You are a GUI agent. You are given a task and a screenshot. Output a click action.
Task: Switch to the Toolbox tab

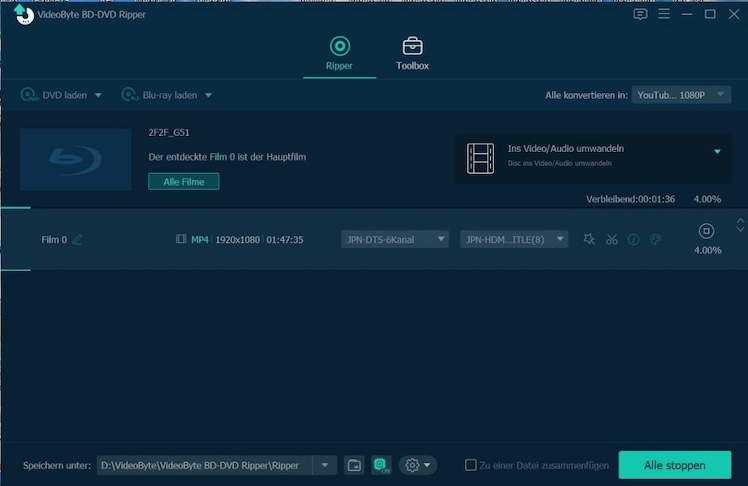tap(412, 54)
